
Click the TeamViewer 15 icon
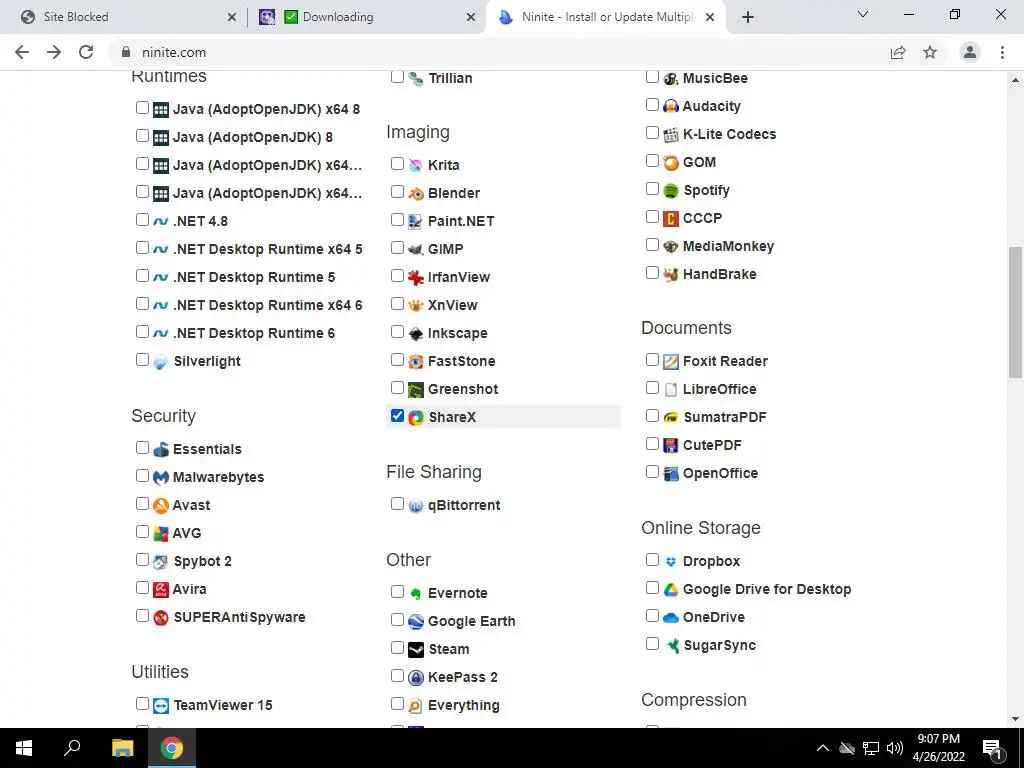click(x=161, y=705)
